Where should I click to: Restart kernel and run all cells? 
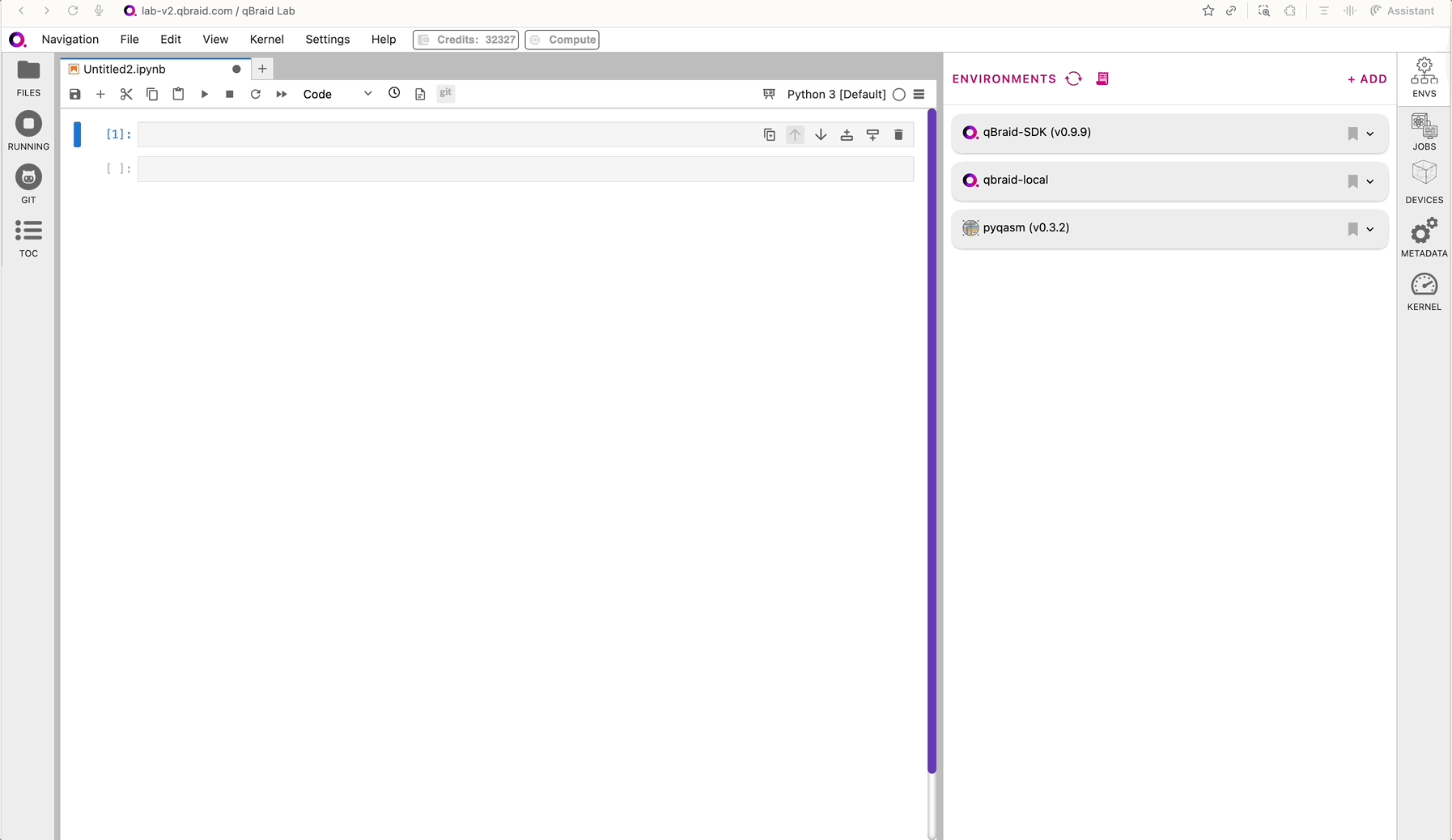click(282, 94)
